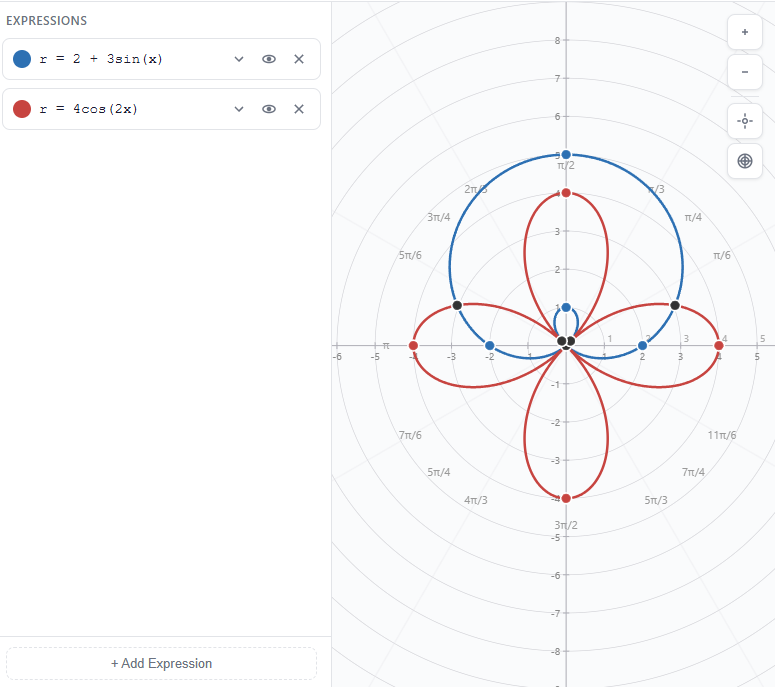775x687 pixels.
Task: Click the 4π/3 angle label
Action: tap(475, 500)
